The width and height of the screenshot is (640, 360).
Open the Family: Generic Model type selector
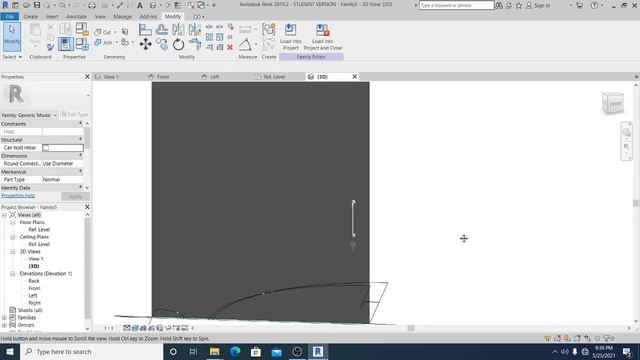click(29, 115)
